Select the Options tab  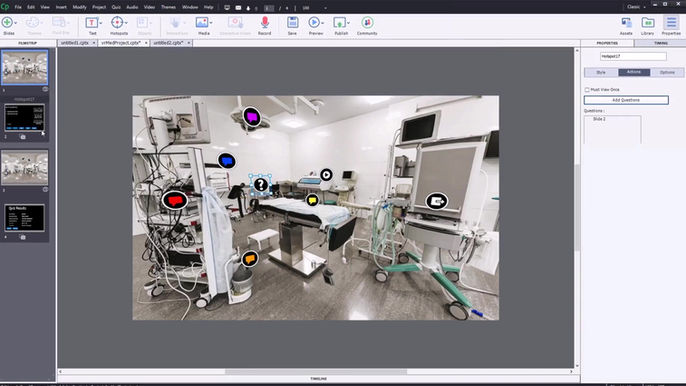[x=667, y=72]
